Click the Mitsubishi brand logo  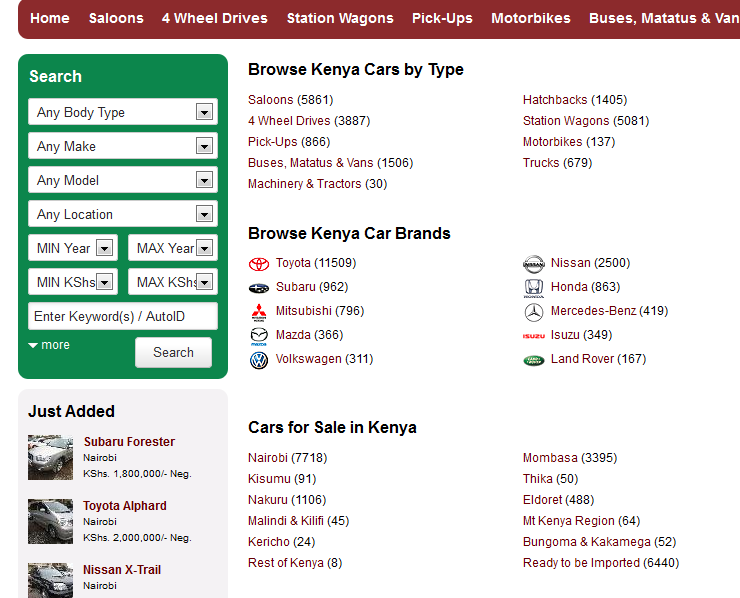[259, 312]
